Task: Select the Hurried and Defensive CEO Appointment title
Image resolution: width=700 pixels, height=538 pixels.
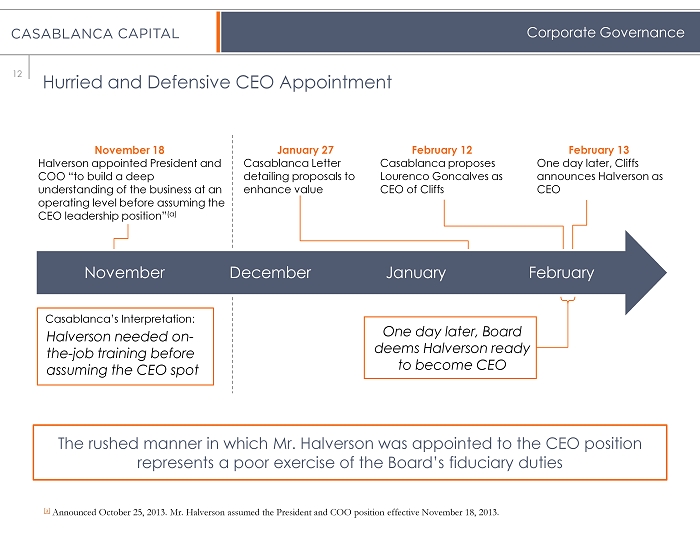Action: pyautogui.click(x=217, y=82)
